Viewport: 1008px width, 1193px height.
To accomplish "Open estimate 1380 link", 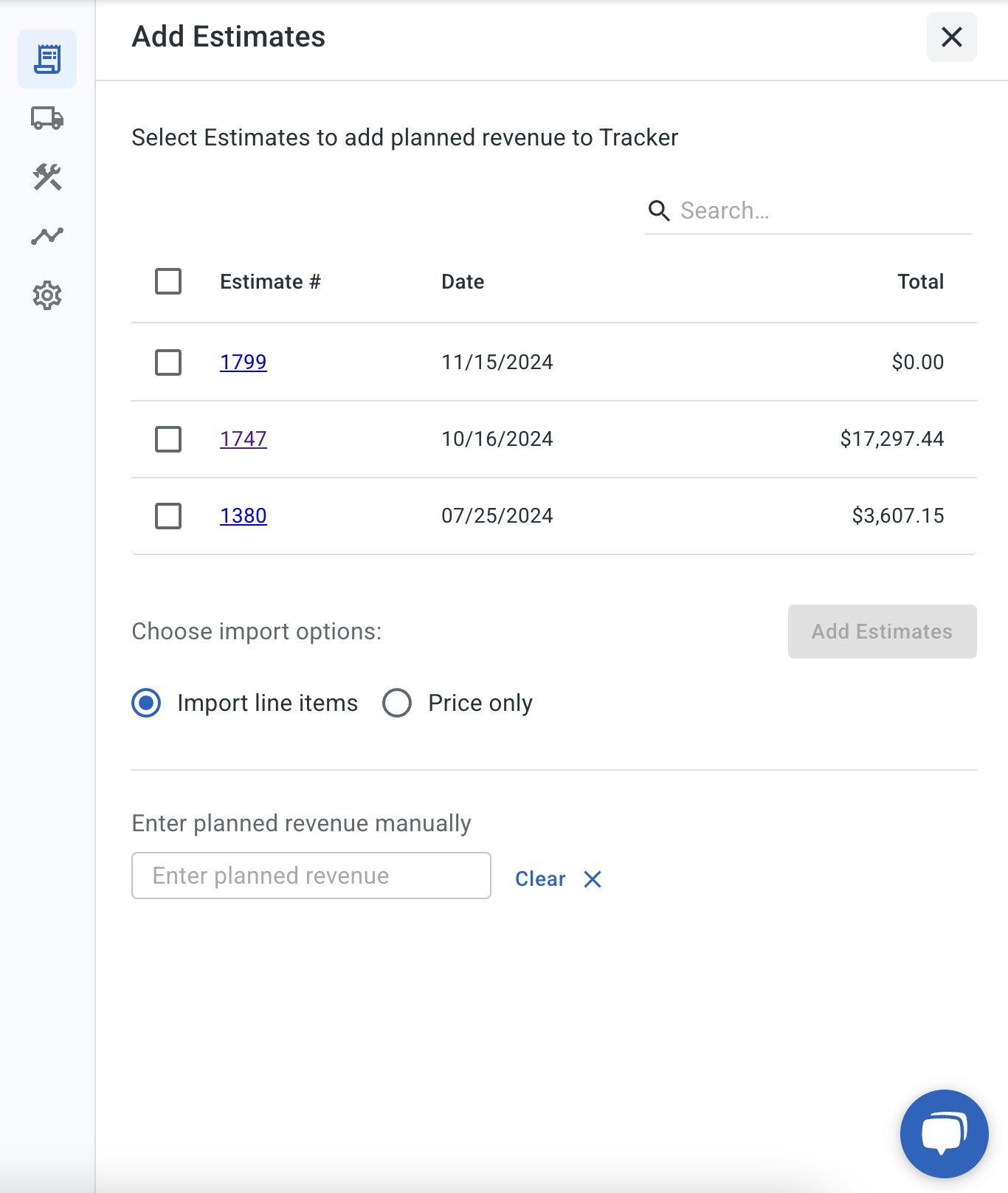I will 244,516.
